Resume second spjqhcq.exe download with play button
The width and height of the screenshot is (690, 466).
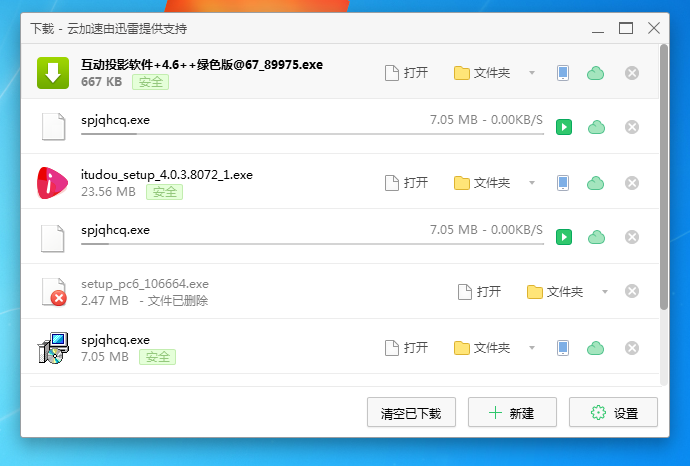[564, 237]
